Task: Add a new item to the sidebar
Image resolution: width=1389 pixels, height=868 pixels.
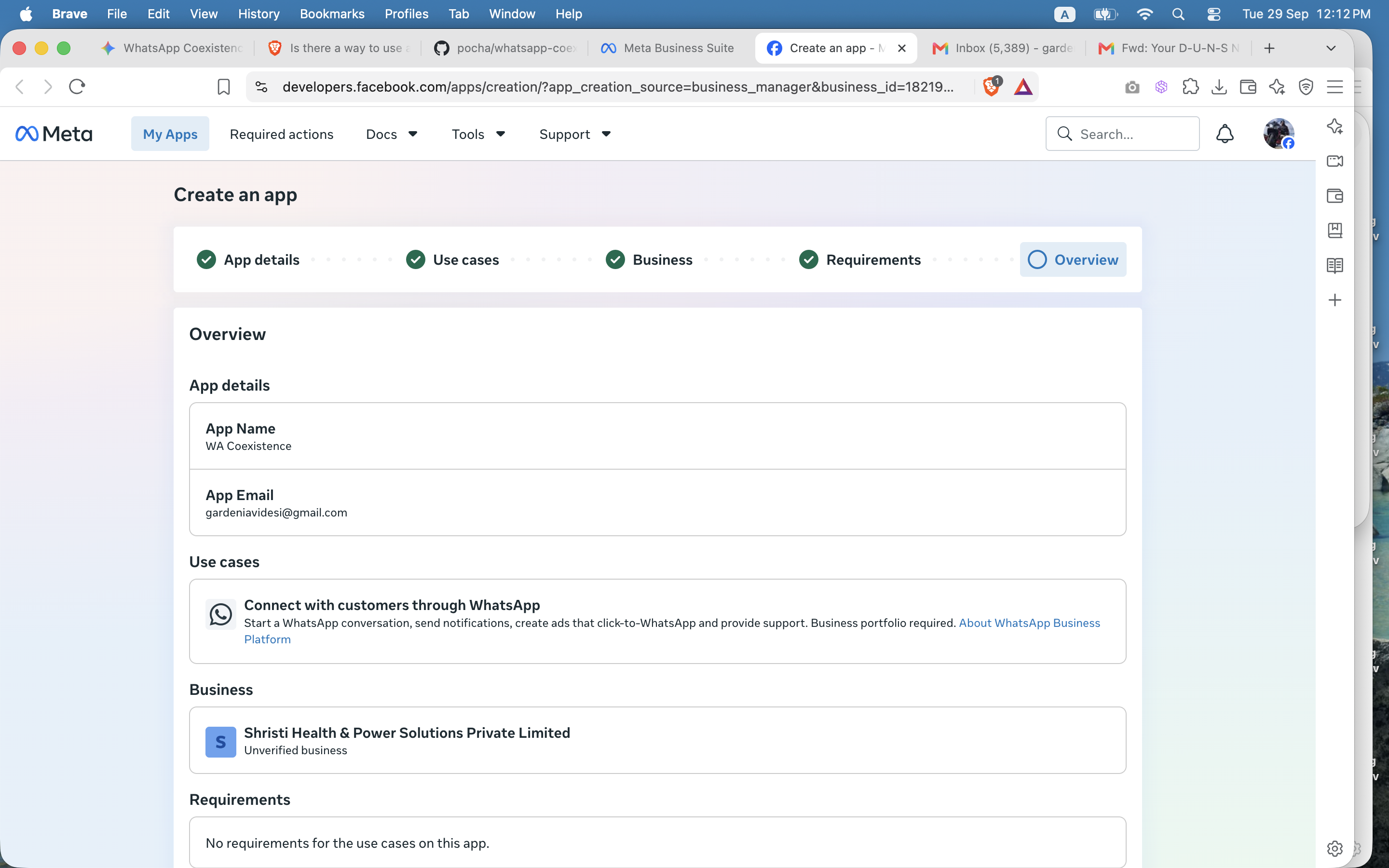Action: click(x=1335, y=300)
